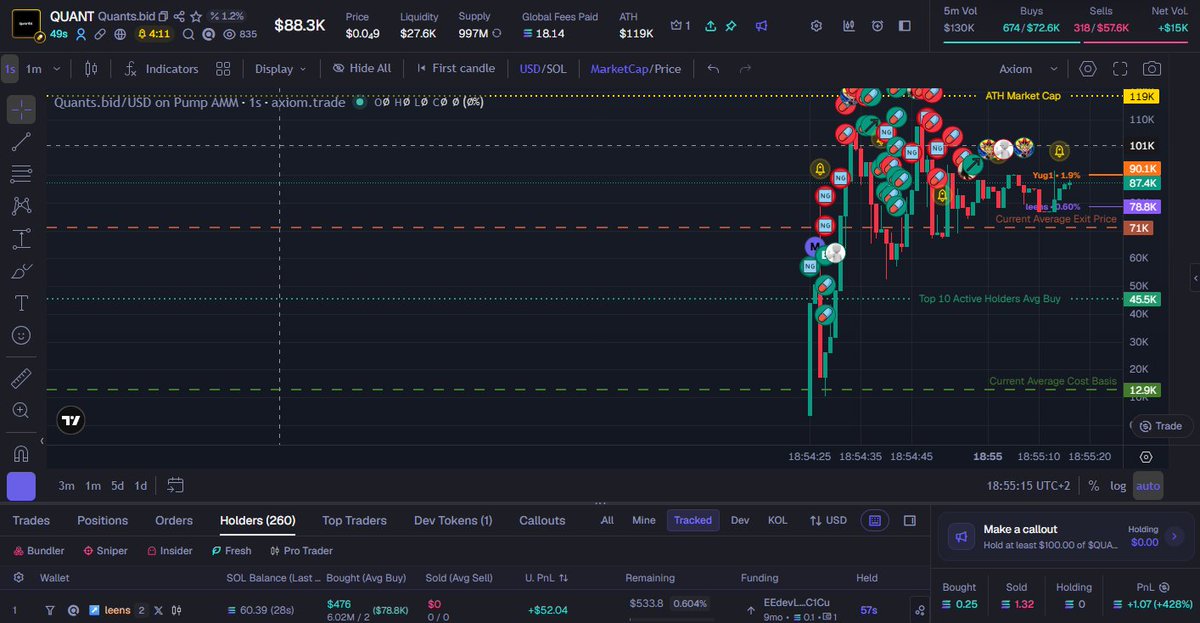Image resolution: width=1200 pixels, height=623 pixels.
Task: Select the 5d date range
Action: pos(117,486)
